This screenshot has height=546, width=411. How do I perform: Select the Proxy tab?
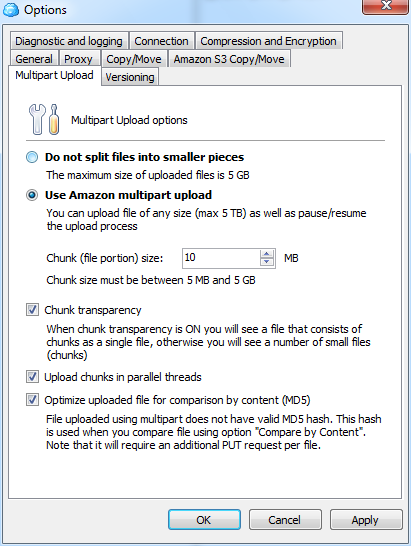click(x=78, y=58)
